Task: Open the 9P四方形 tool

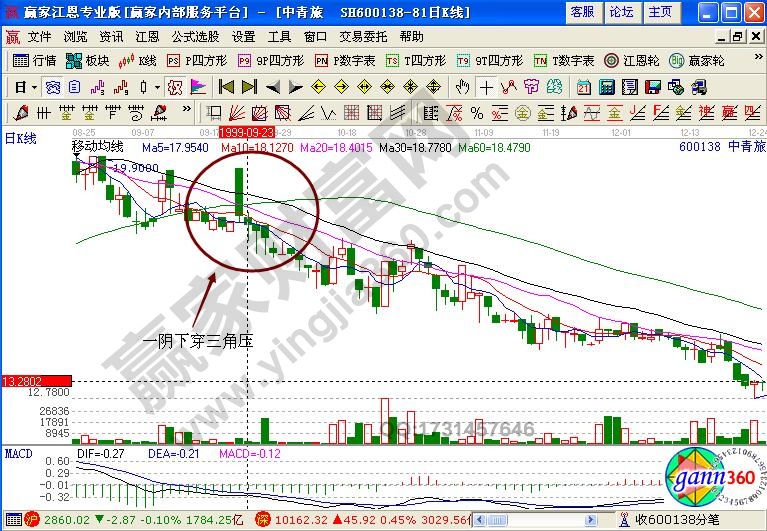Action: tap(265, 60)
